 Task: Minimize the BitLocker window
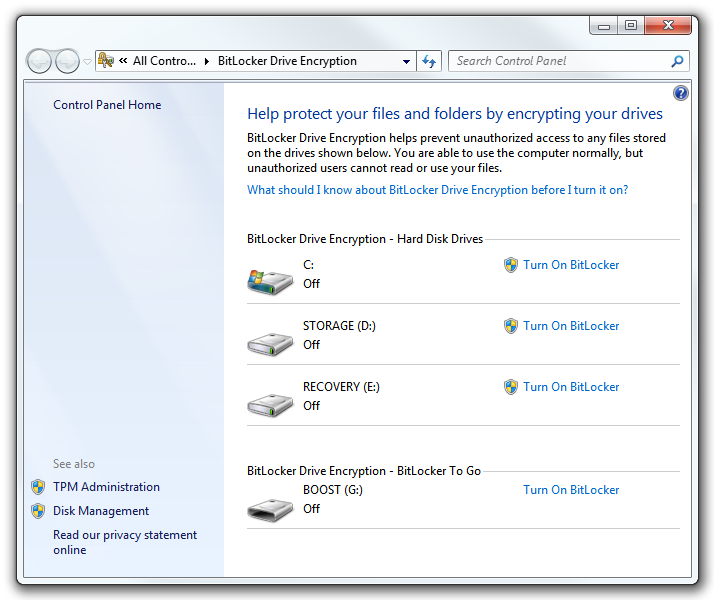click(x=604, y=25)
